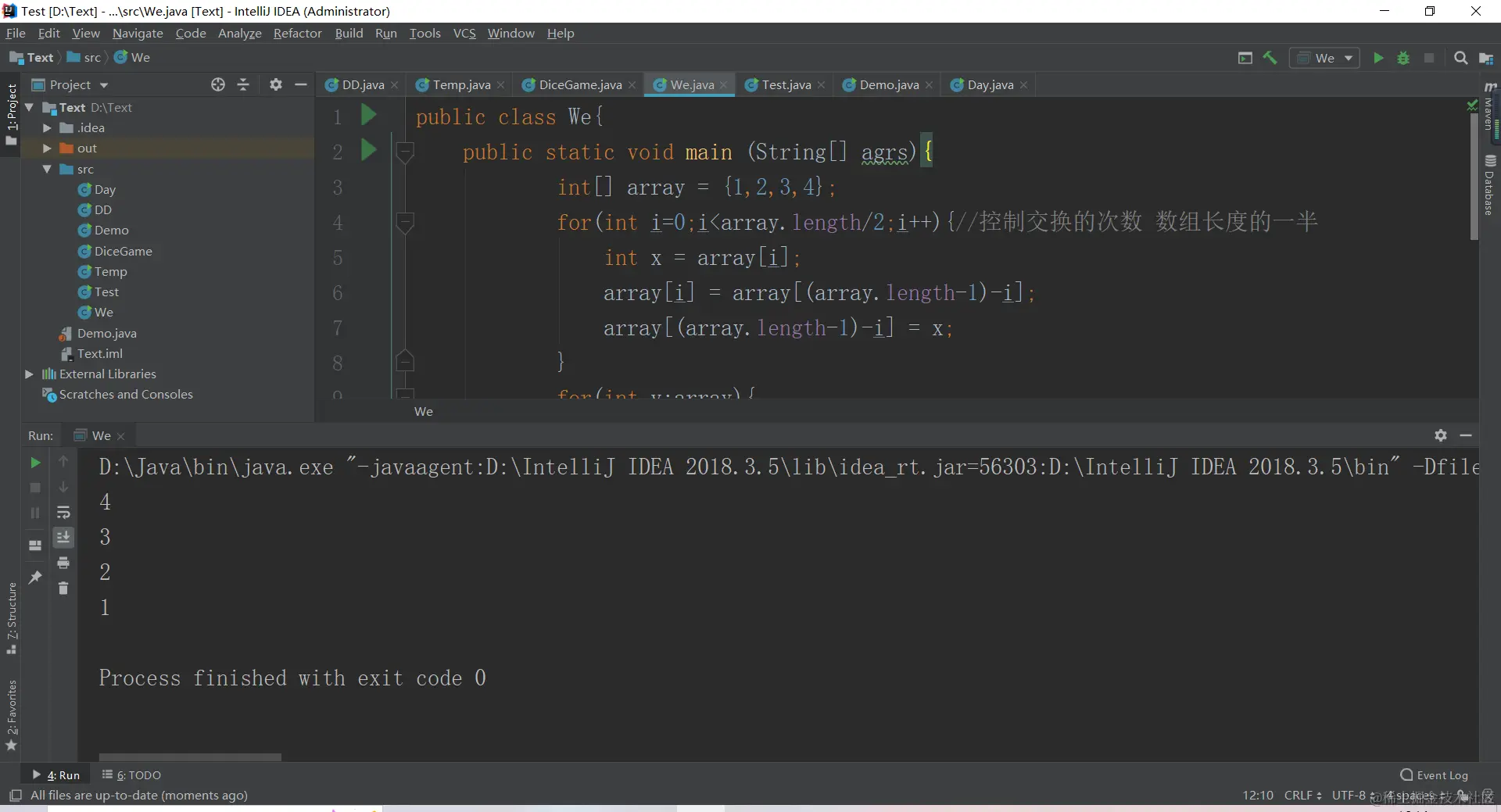Run class We from line 1 gutter
This screenshot has width=1501, height=812.
(368, 116)
